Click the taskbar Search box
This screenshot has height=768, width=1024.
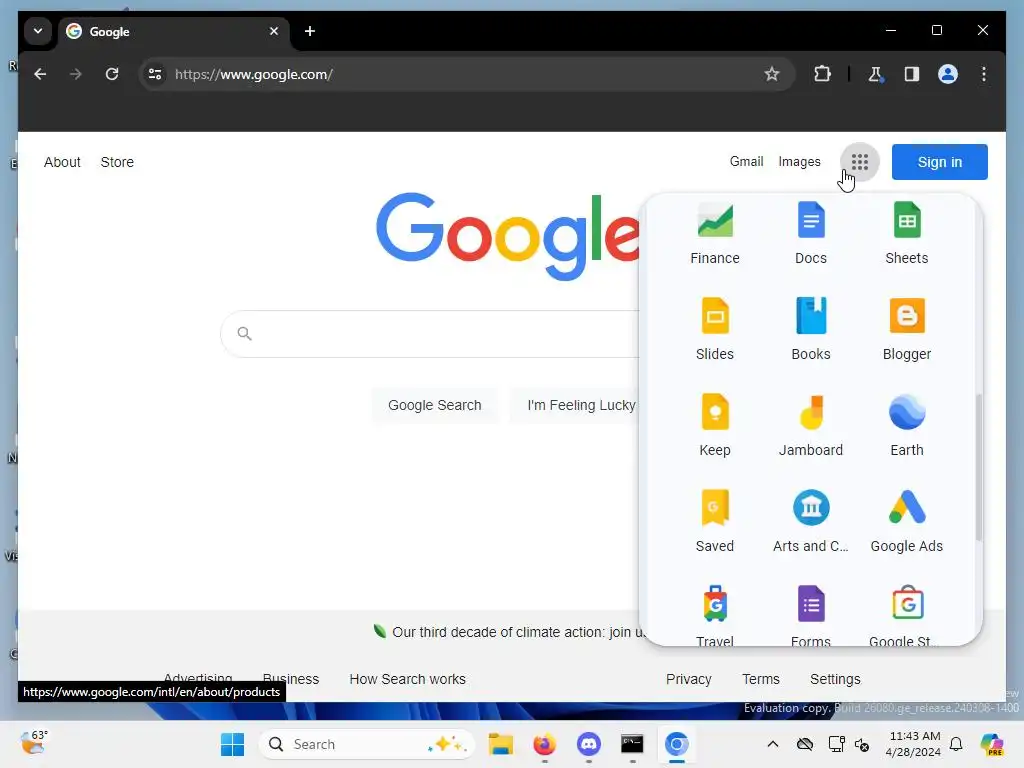tap(367, 744)
